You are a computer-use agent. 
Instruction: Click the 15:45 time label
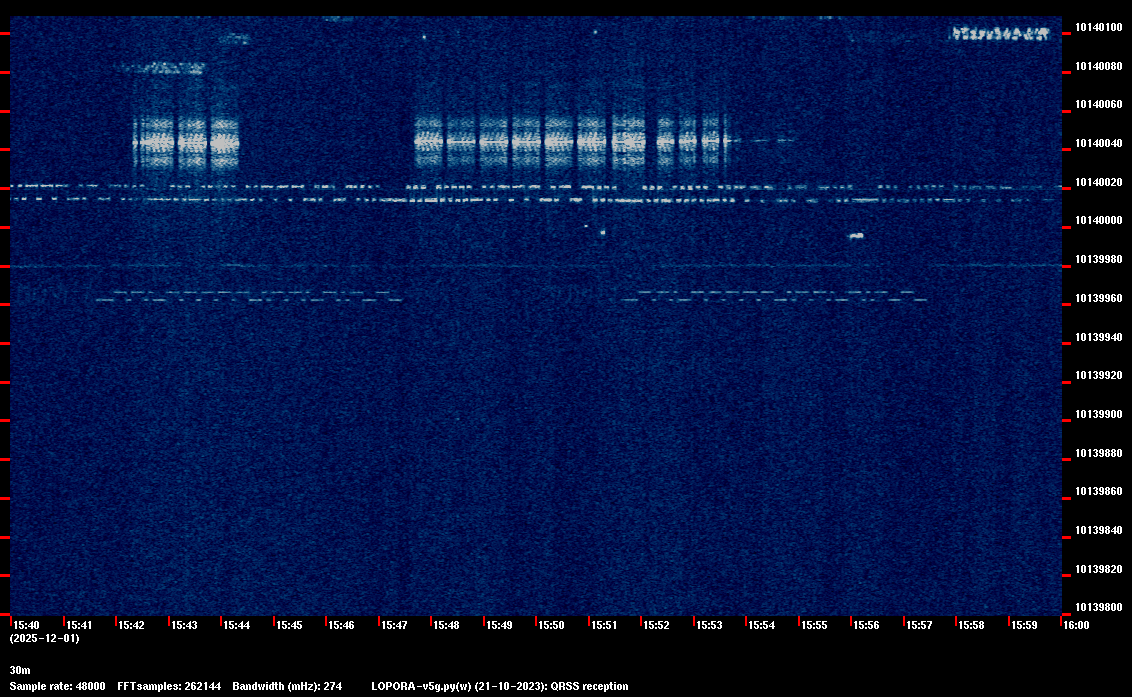tap(289, 625)
